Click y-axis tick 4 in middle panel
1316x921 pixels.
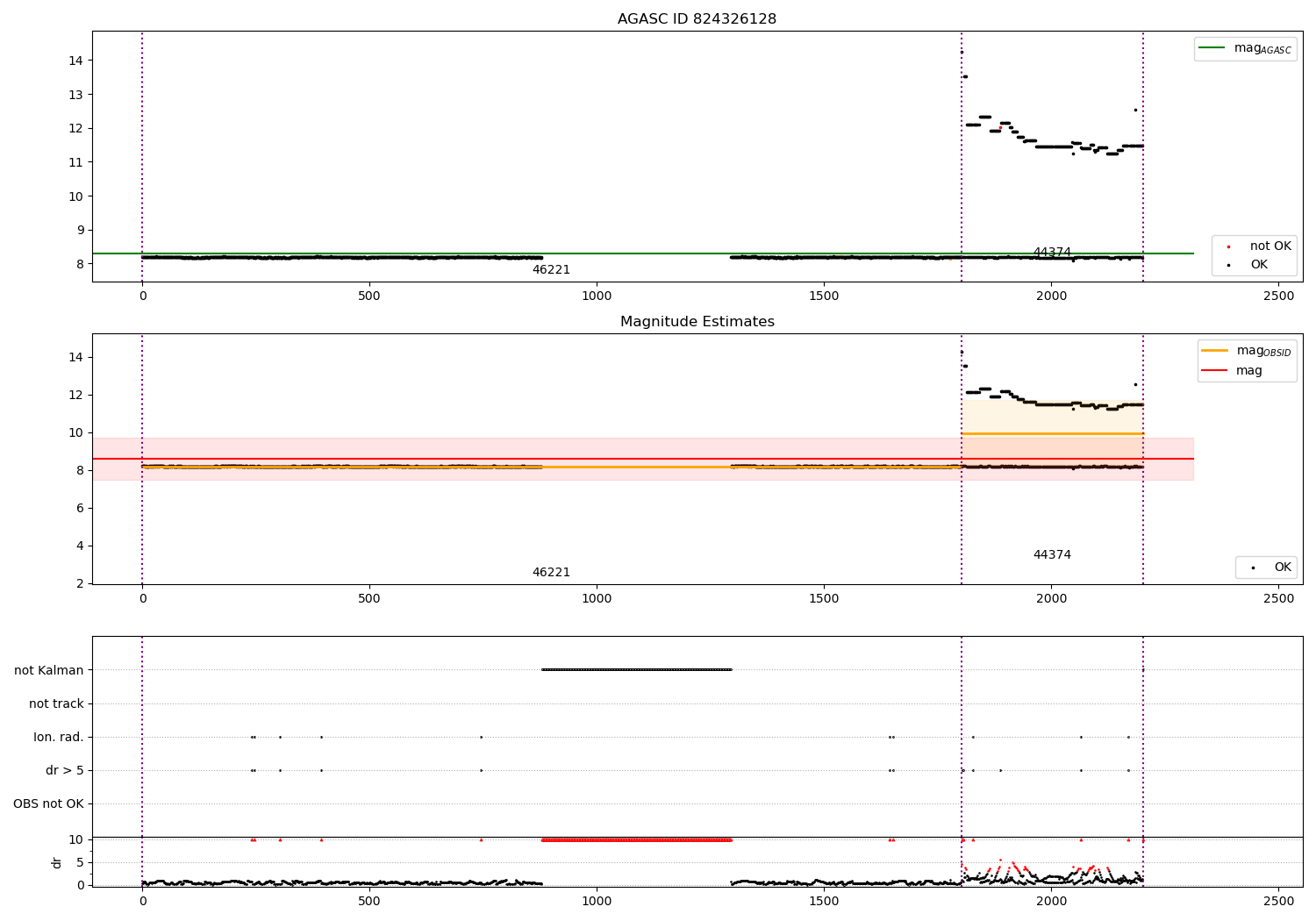pyautogui.click(x=80, y=546)
